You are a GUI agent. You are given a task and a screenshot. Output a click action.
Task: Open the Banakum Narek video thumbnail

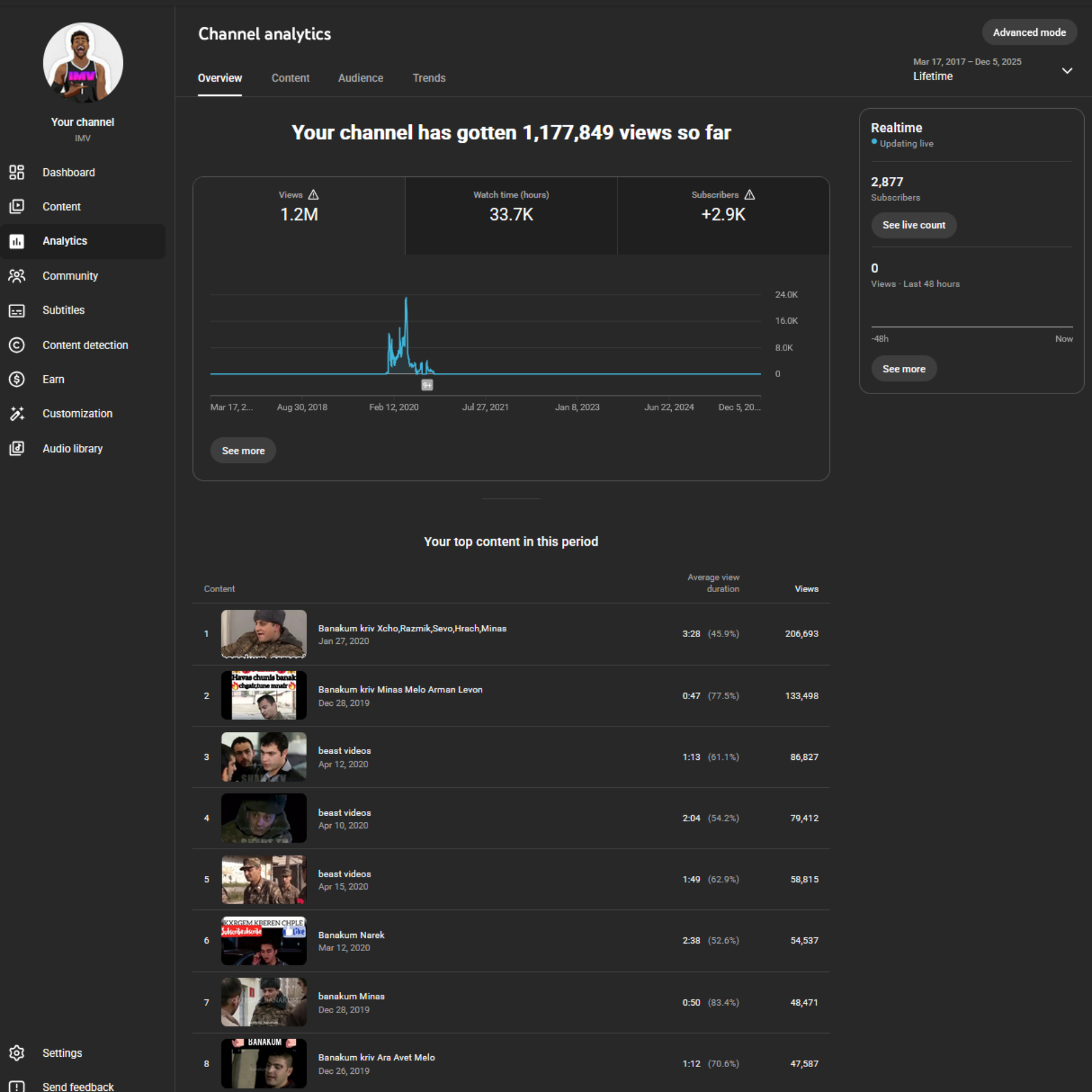(x=263, y=940)
